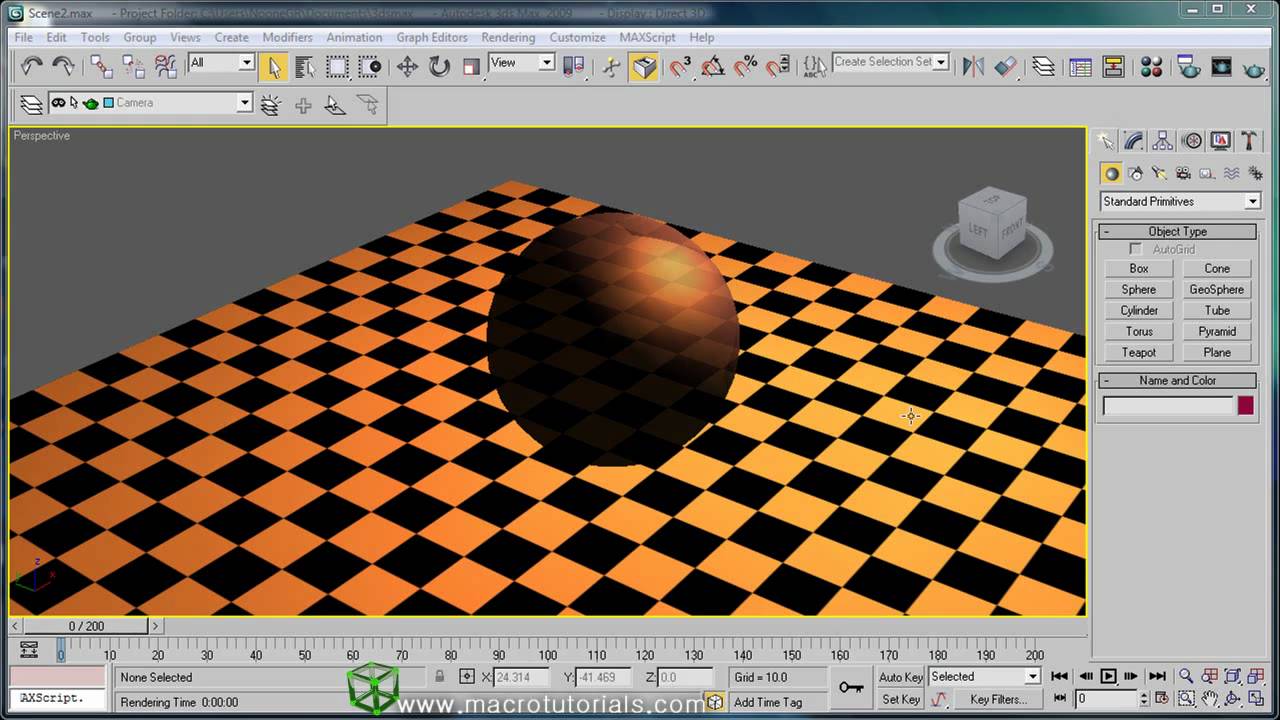Select the Select and Rotate tool

click(439, 67)
